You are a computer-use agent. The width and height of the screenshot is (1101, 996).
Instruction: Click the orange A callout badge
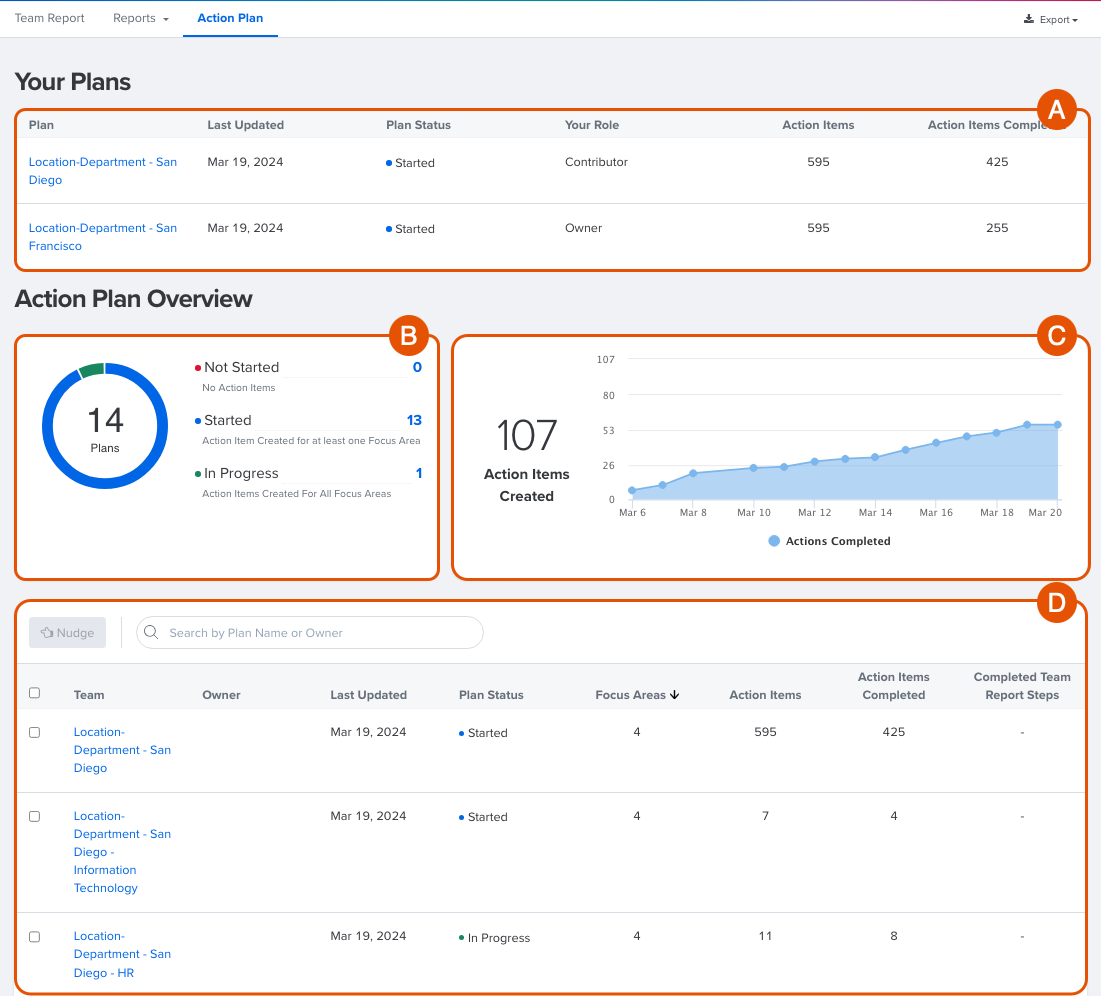click(1056, 111)
